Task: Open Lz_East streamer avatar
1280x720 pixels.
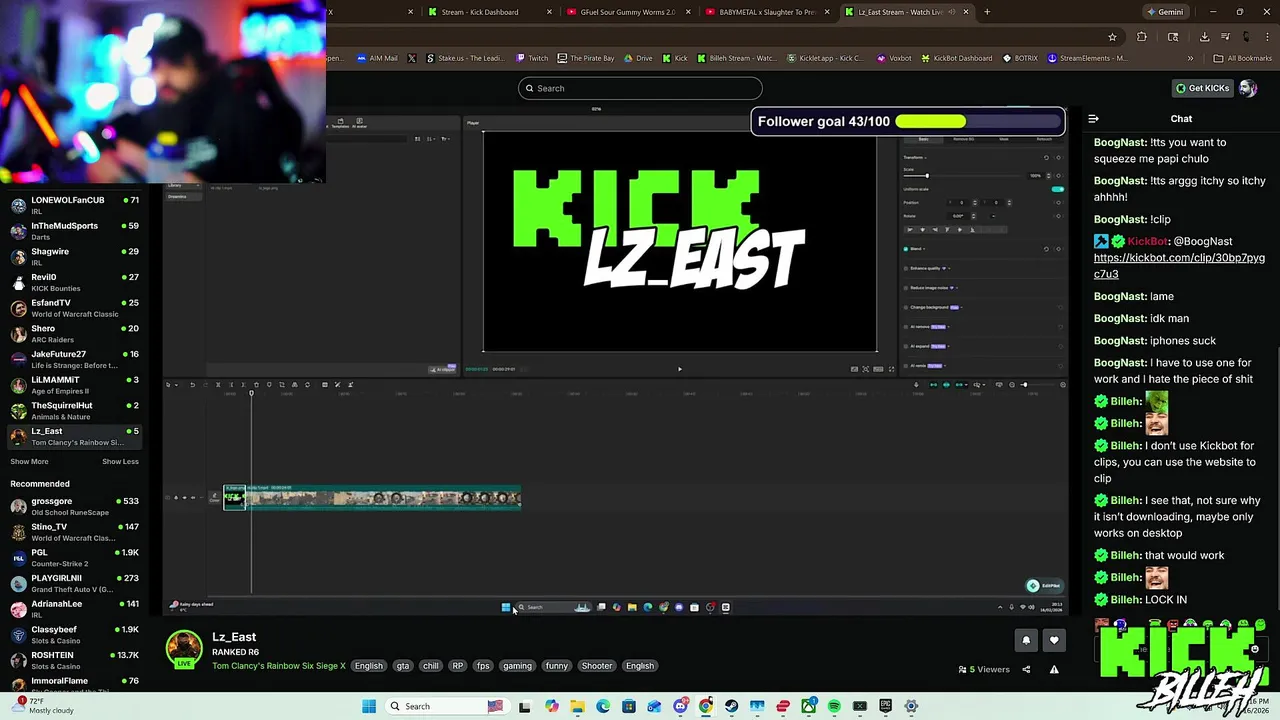Action: tap(184, 648)
